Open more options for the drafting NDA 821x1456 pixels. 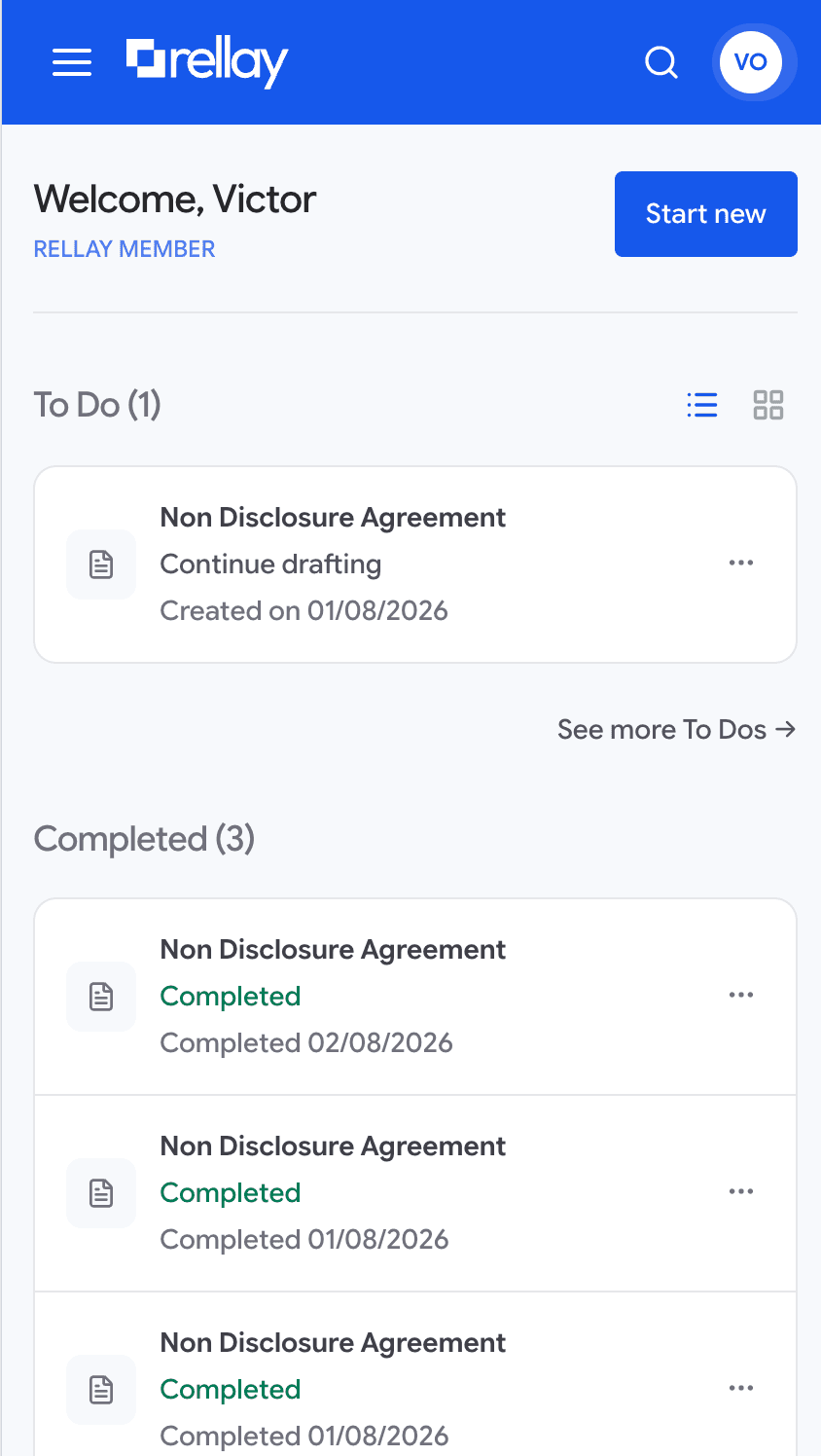[741, 564]
